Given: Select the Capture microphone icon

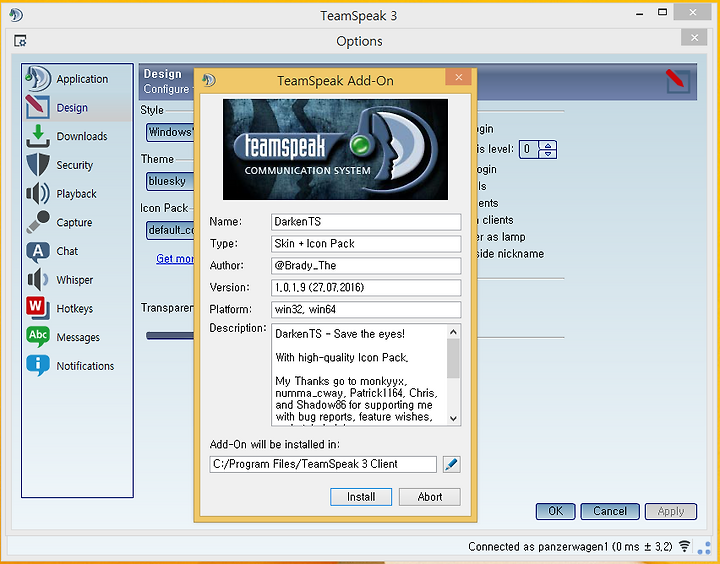Looking at the screenshot, I should click(38, 222).
